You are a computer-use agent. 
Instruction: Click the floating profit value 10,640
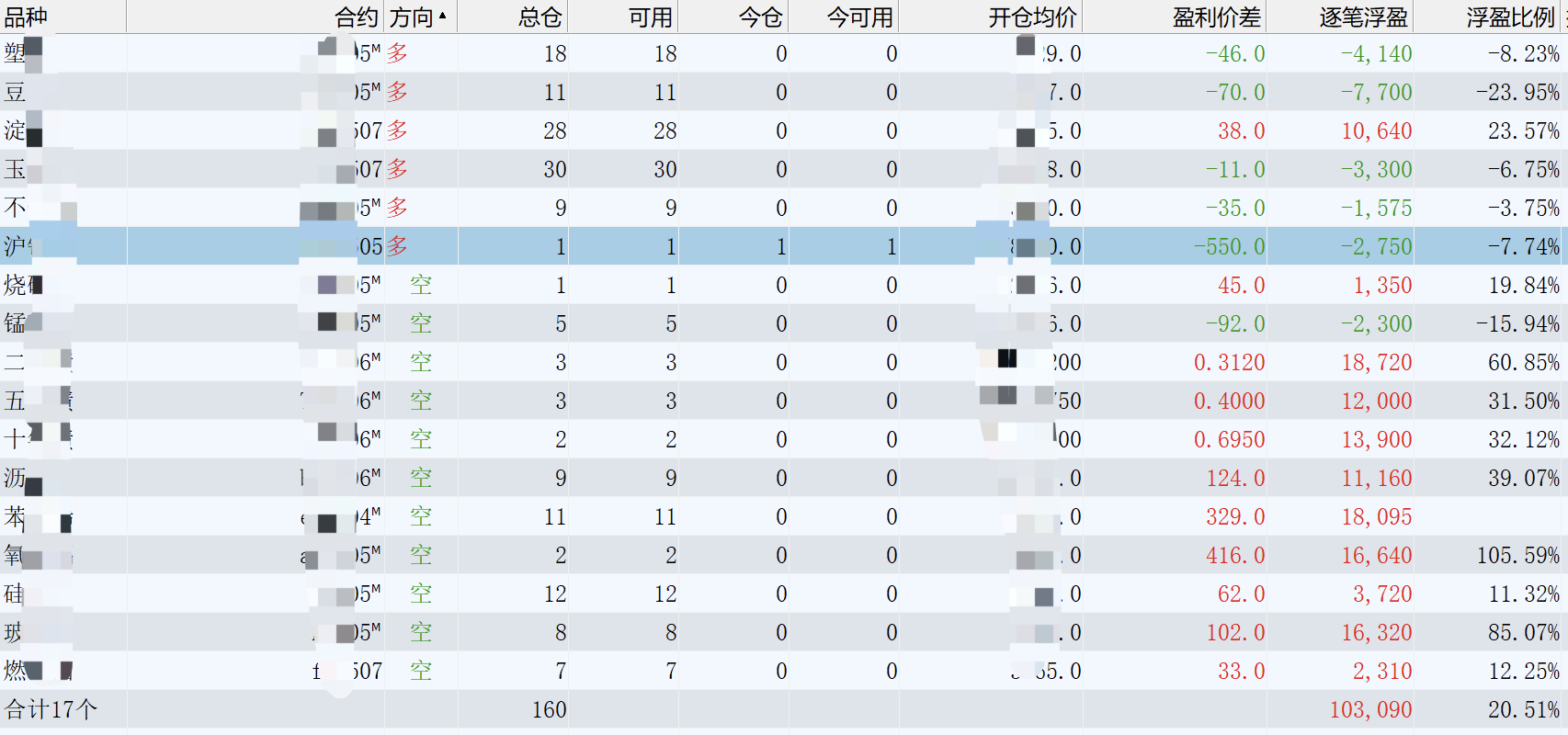(1376, 131)
